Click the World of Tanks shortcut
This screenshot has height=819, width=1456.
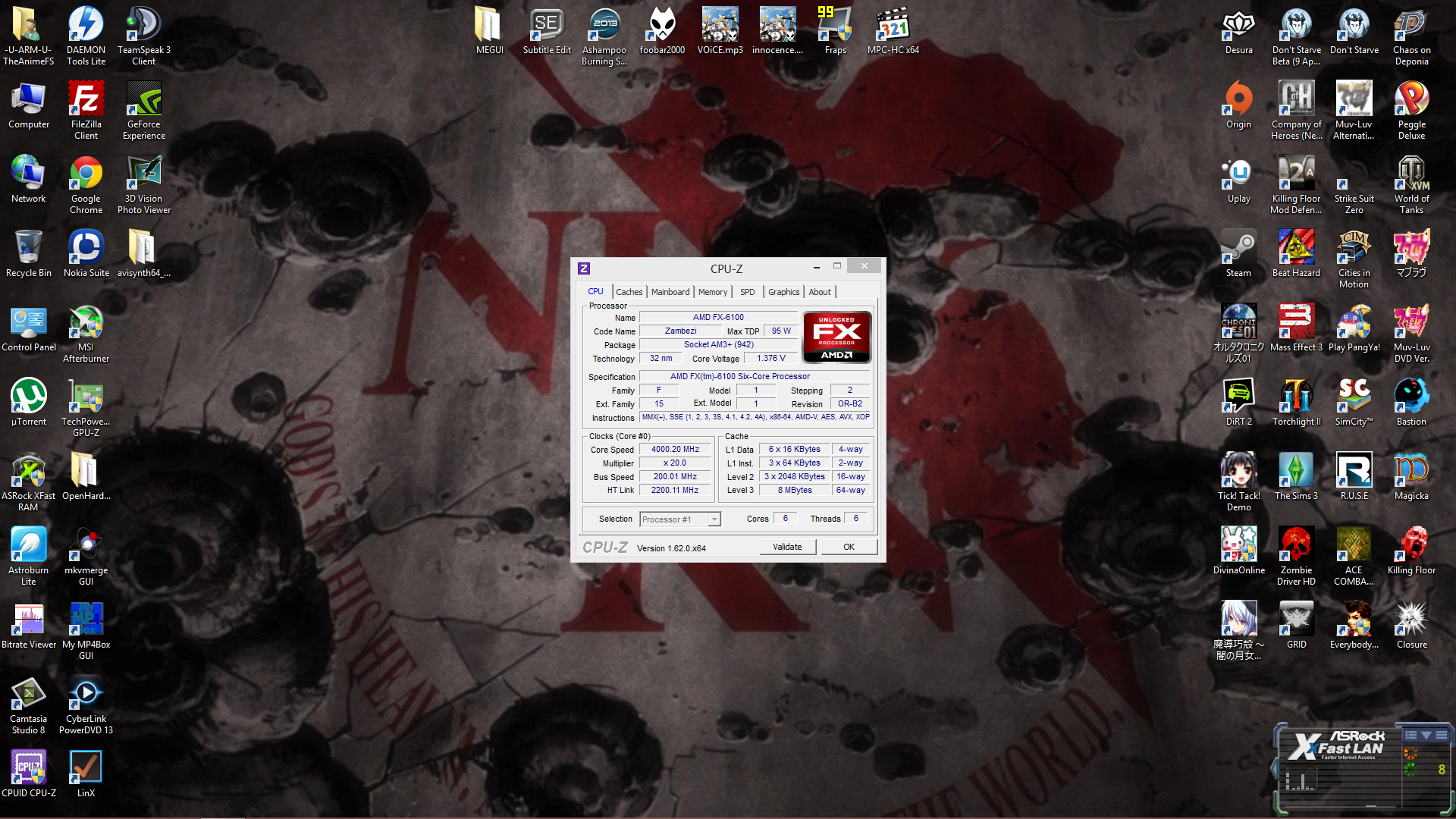tap(1411, 176)
